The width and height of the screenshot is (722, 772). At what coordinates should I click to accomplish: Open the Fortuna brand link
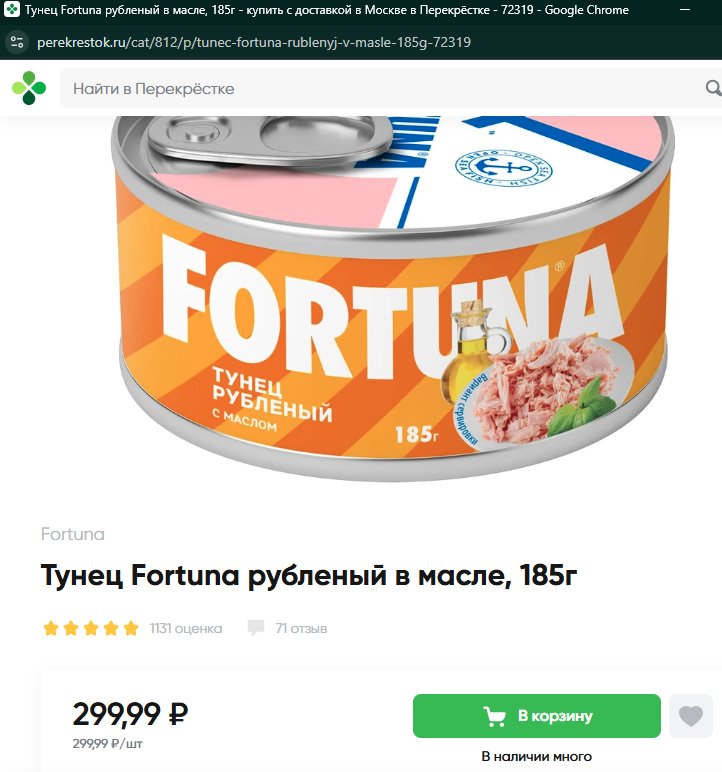72,534
